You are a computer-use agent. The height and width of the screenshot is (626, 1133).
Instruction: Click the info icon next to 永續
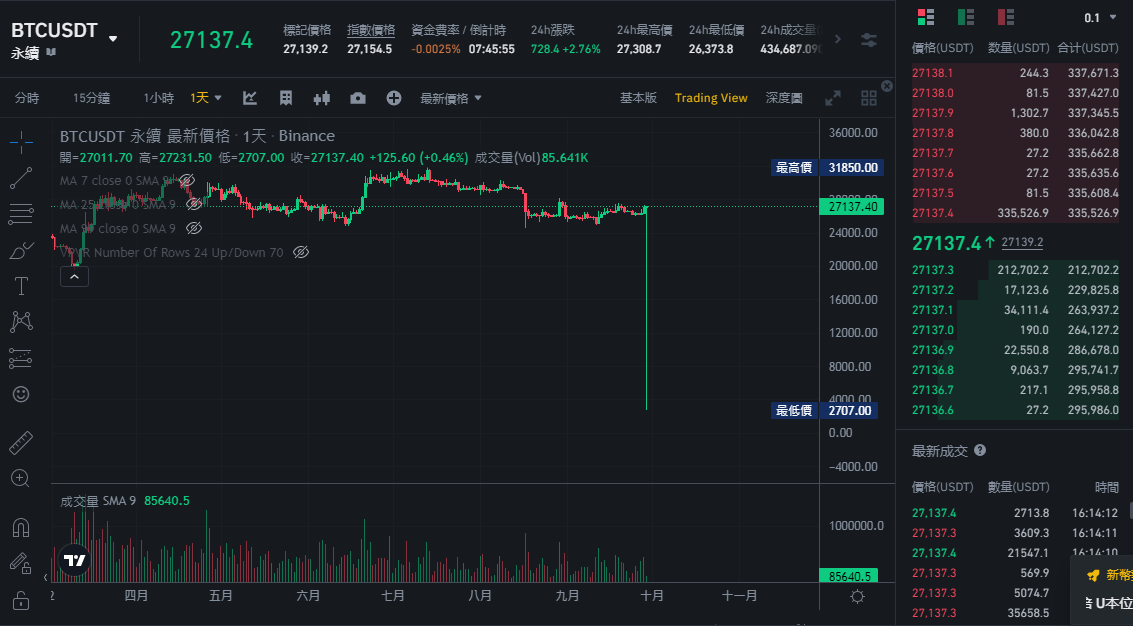point(51,53)
